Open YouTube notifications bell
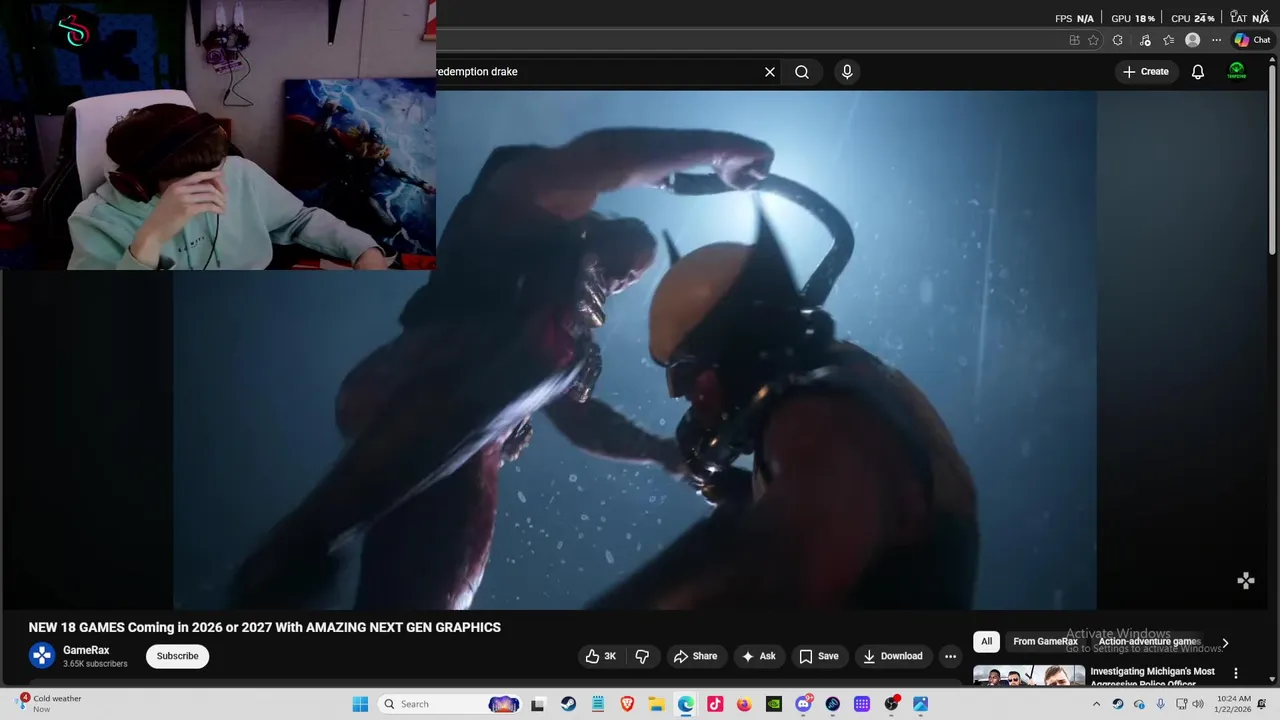Viewport: 1280px width, 720px height. click(x=1198, y=72)
